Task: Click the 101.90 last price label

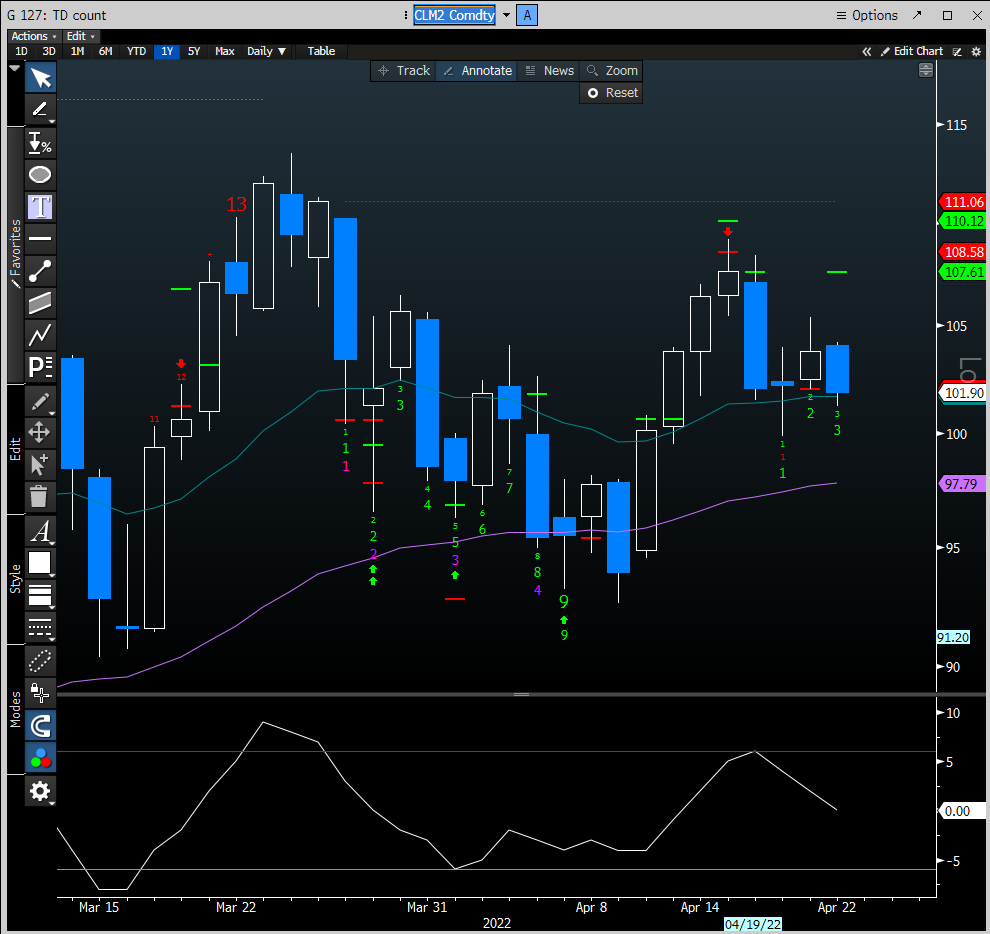Action: pos(963,393)
